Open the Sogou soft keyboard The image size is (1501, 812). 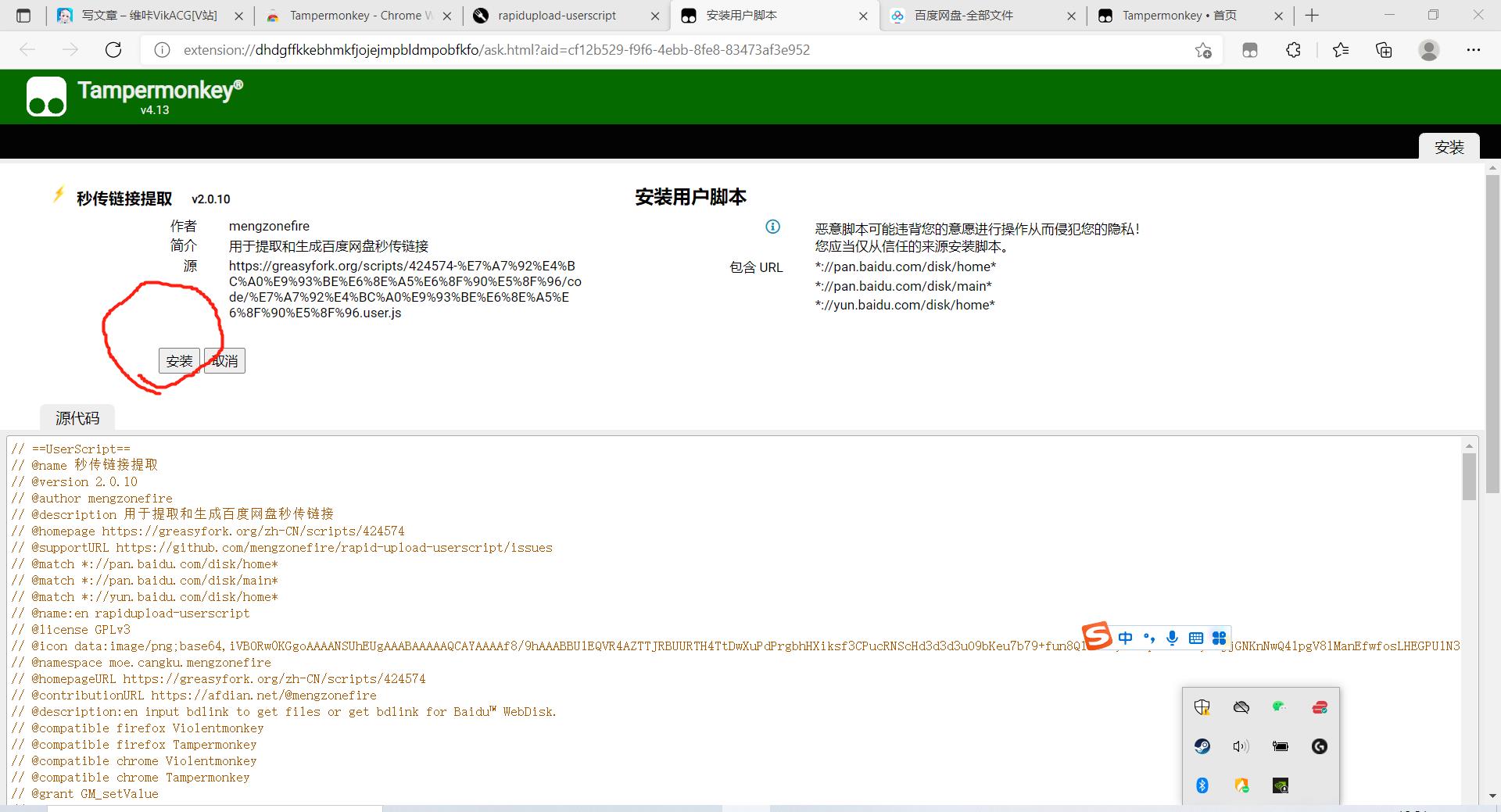pyautogui.click(x=1195, y=638)
